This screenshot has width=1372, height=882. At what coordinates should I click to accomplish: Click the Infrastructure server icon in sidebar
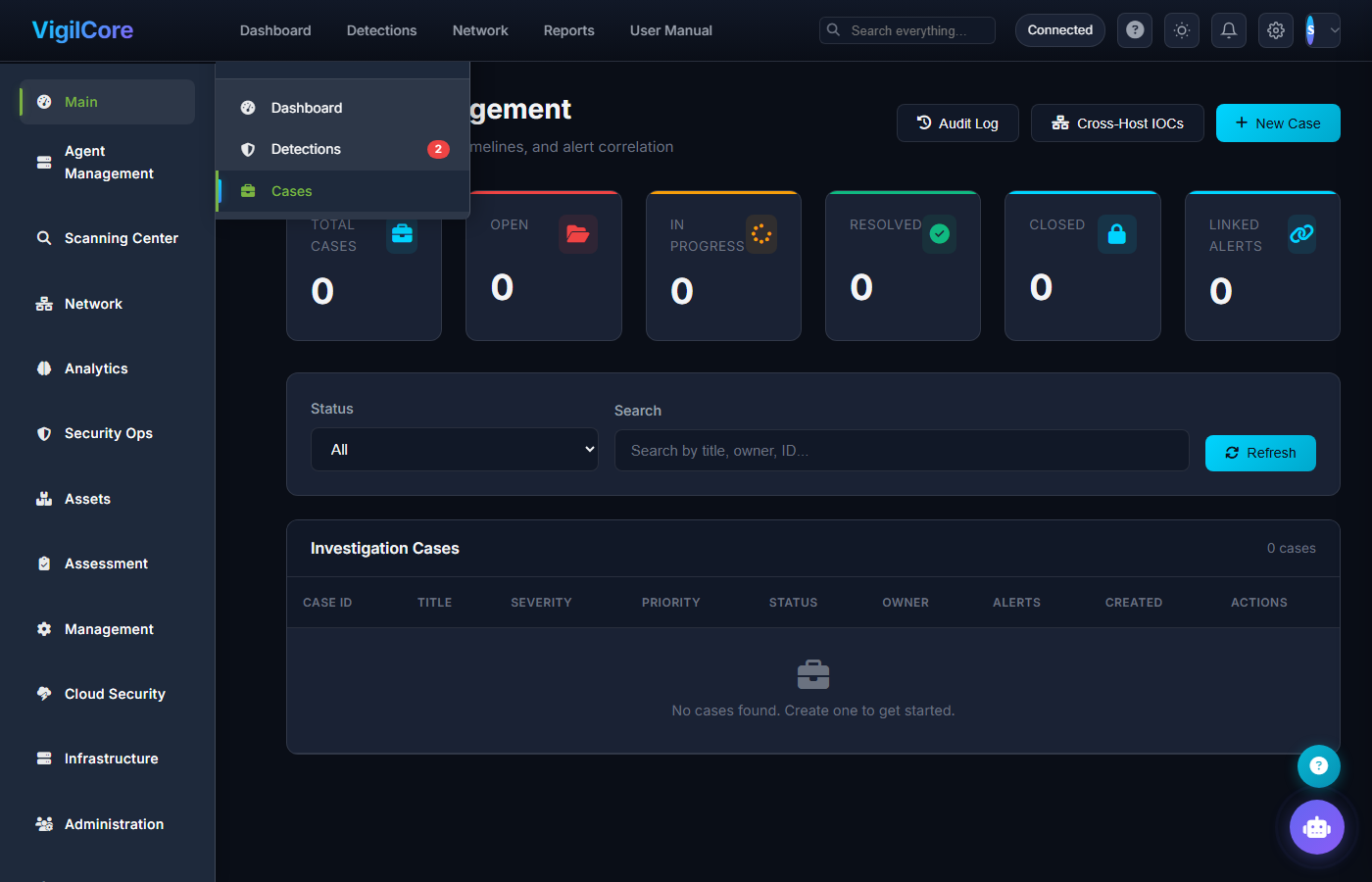pyautogui.click(x=44, y=759)
